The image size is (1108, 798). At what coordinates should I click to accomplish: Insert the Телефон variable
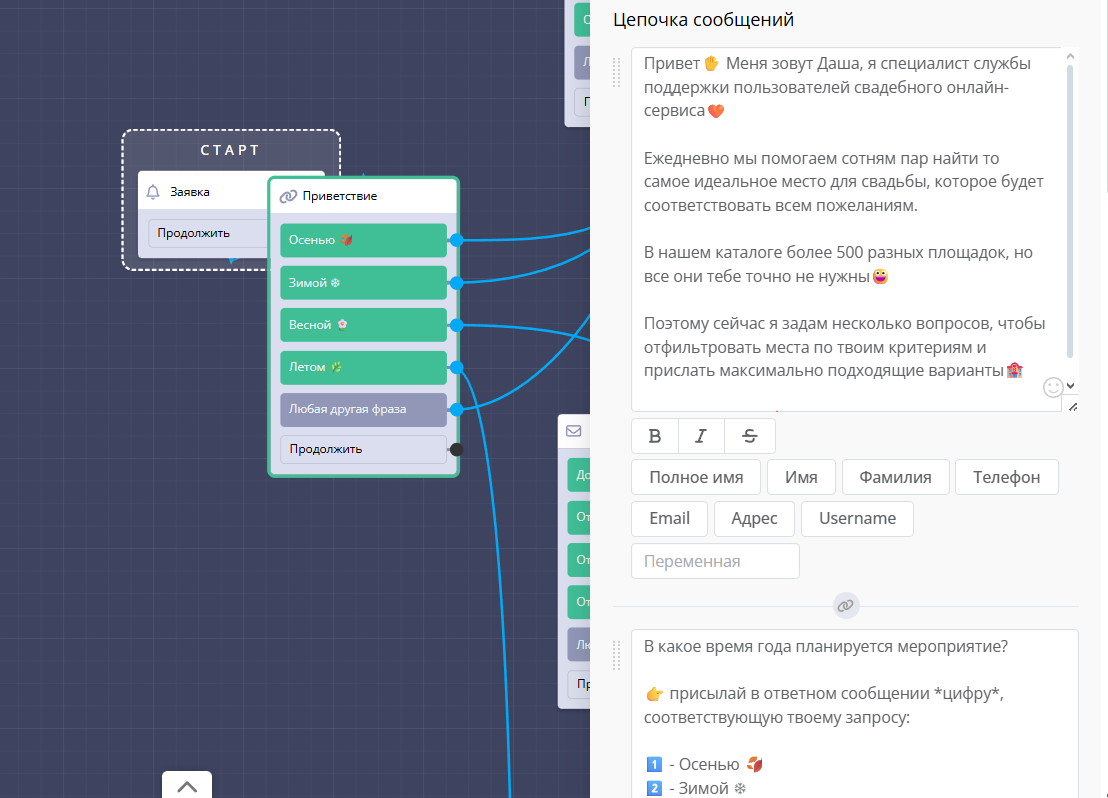[x=1006, y=477]
